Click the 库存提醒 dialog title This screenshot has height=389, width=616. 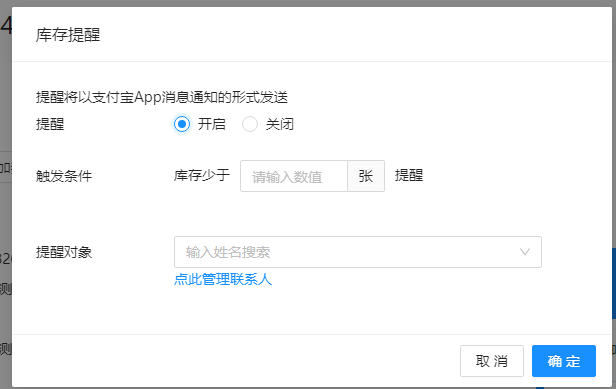tap(68, 35)
